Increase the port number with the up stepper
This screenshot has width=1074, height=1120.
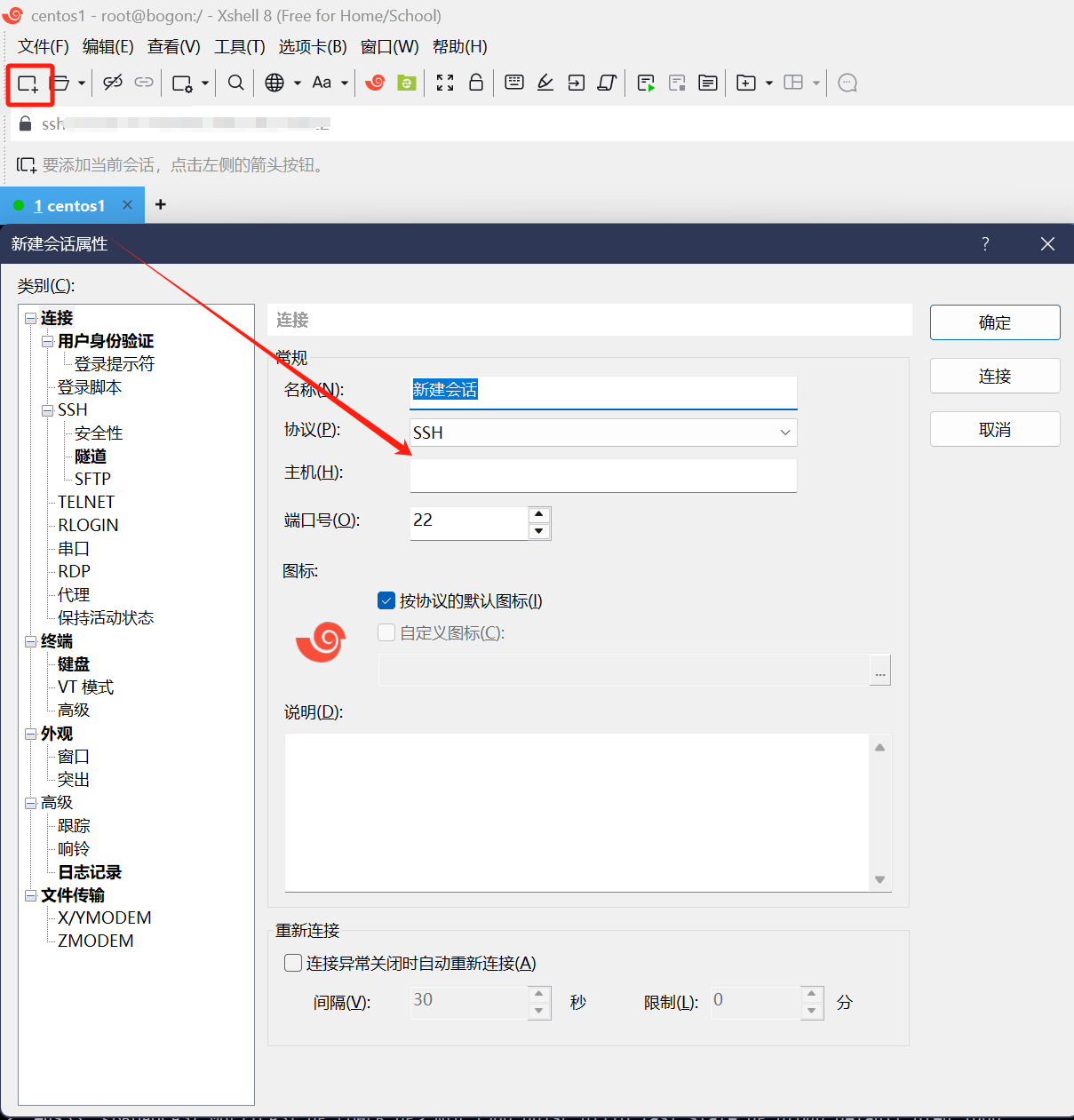539,514
